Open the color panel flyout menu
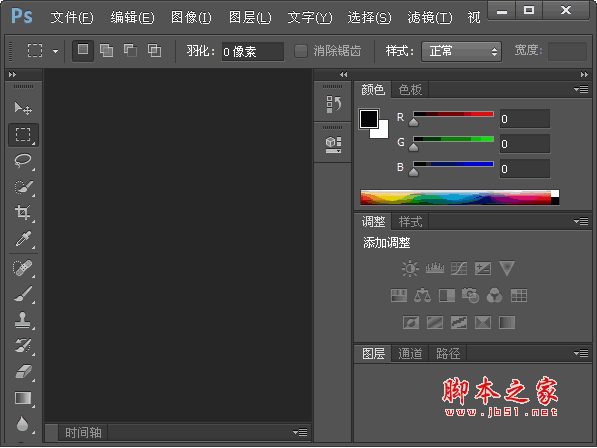This screenshot has width=597, height=448. (581, 89)
